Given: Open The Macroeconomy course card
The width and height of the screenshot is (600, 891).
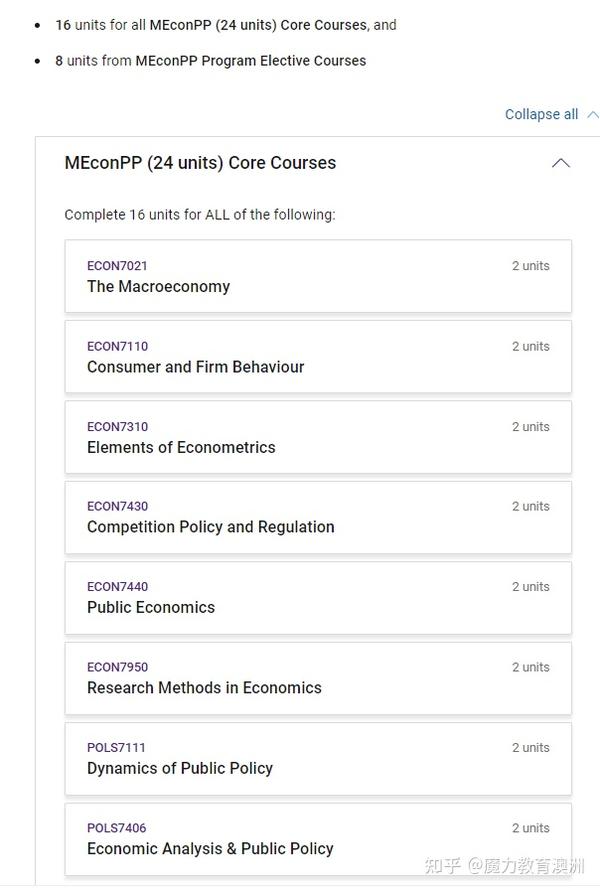Looking at the screenshot, I should click(318, 276).
